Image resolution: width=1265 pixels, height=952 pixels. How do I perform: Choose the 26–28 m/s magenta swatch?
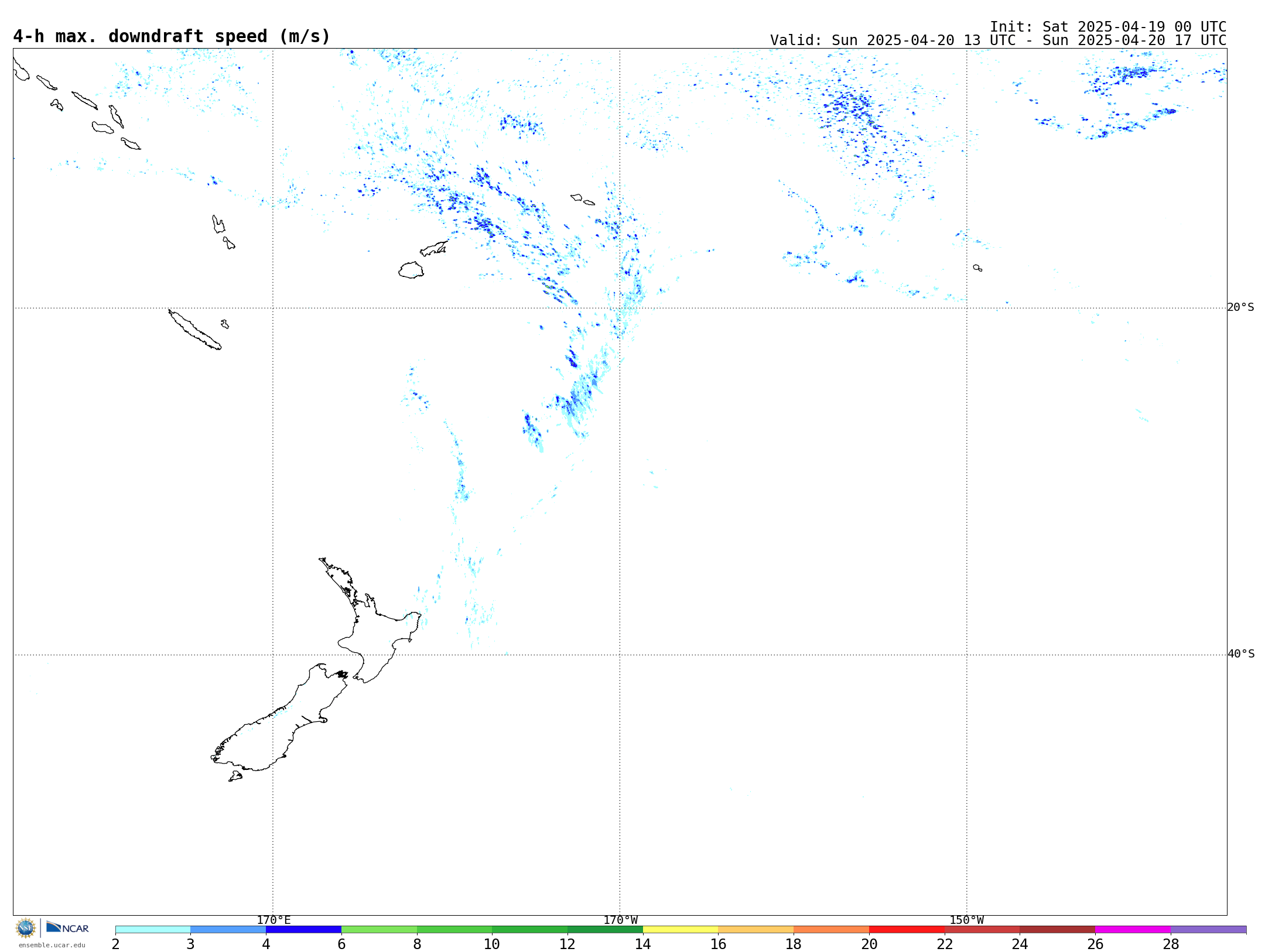click(1133, 930)
